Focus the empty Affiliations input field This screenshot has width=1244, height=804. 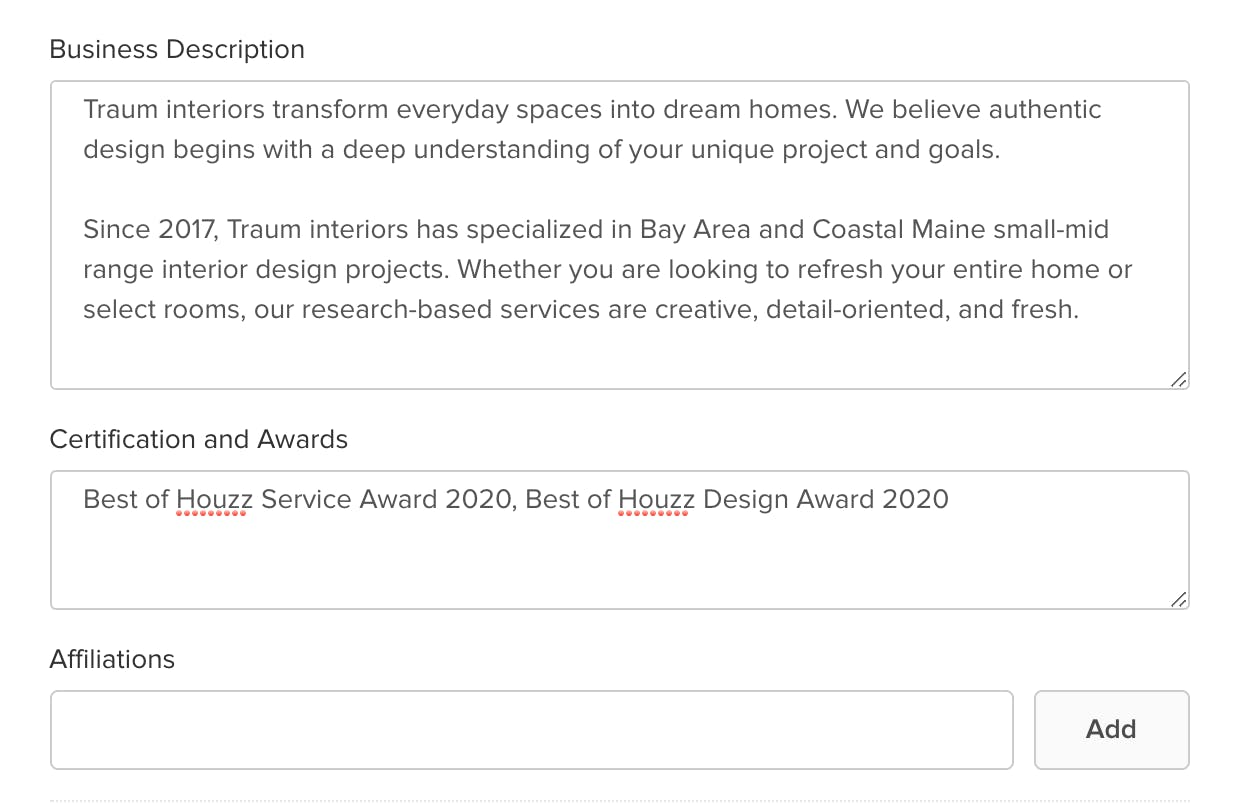point(532,729)
